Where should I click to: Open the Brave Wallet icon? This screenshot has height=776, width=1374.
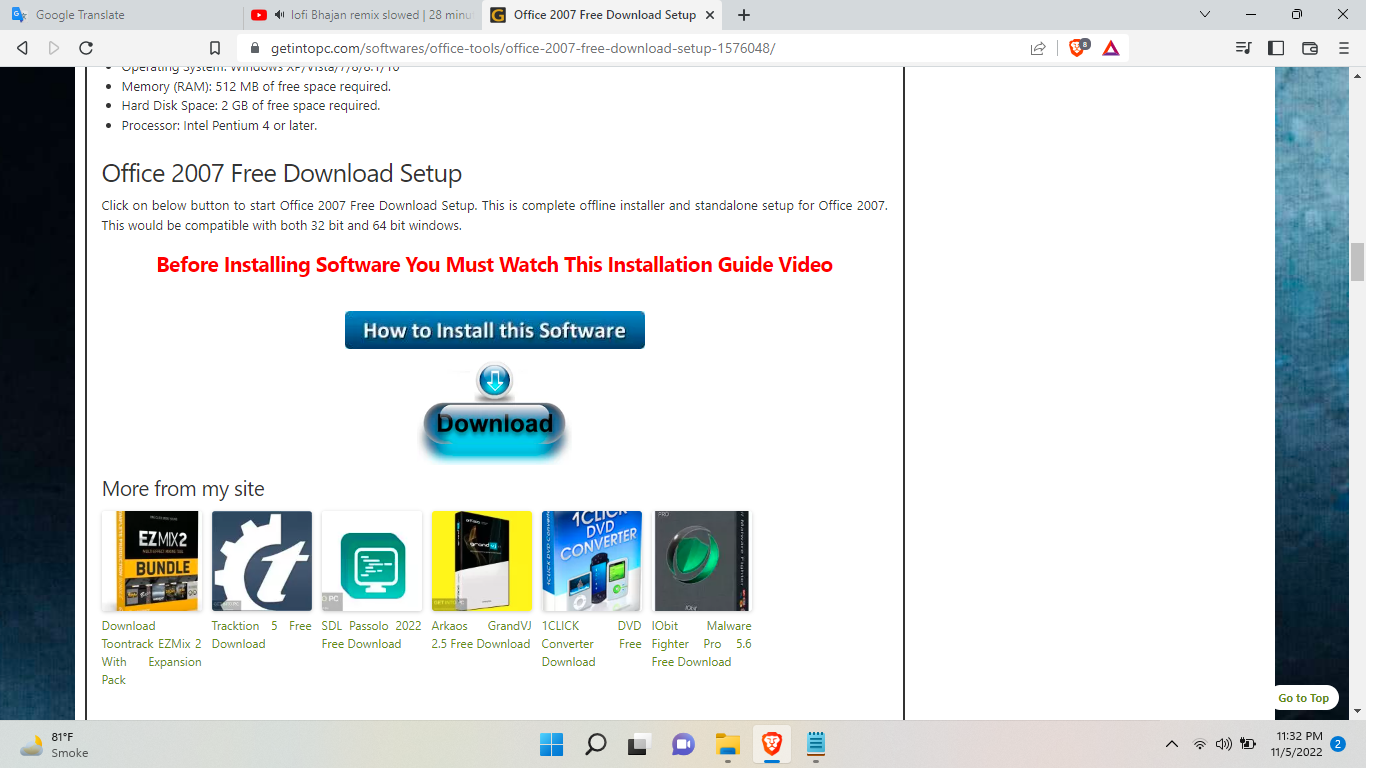point(1310,48)
